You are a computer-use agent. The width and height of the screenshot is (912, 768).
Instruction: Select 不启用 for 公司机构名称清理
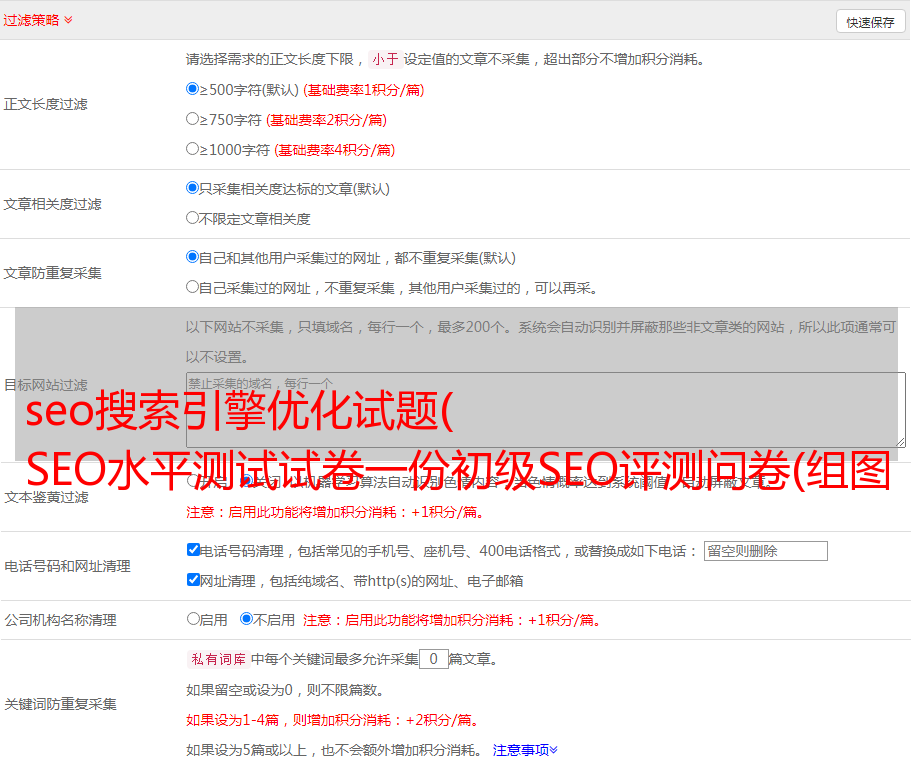click(x=246, y=618)
